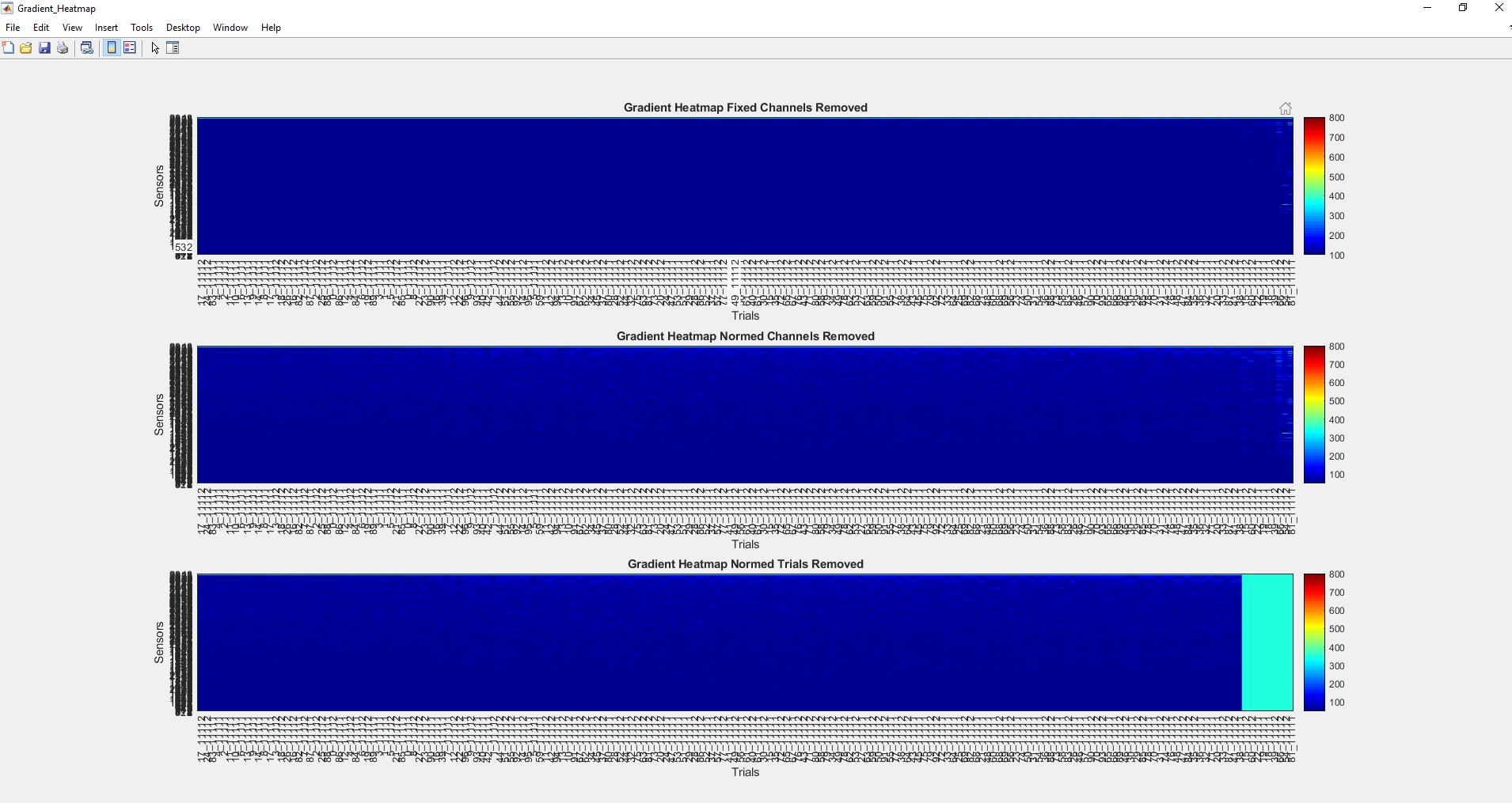
Task: Open the Property Inspector from the toolbar
Action: (173, 48)
